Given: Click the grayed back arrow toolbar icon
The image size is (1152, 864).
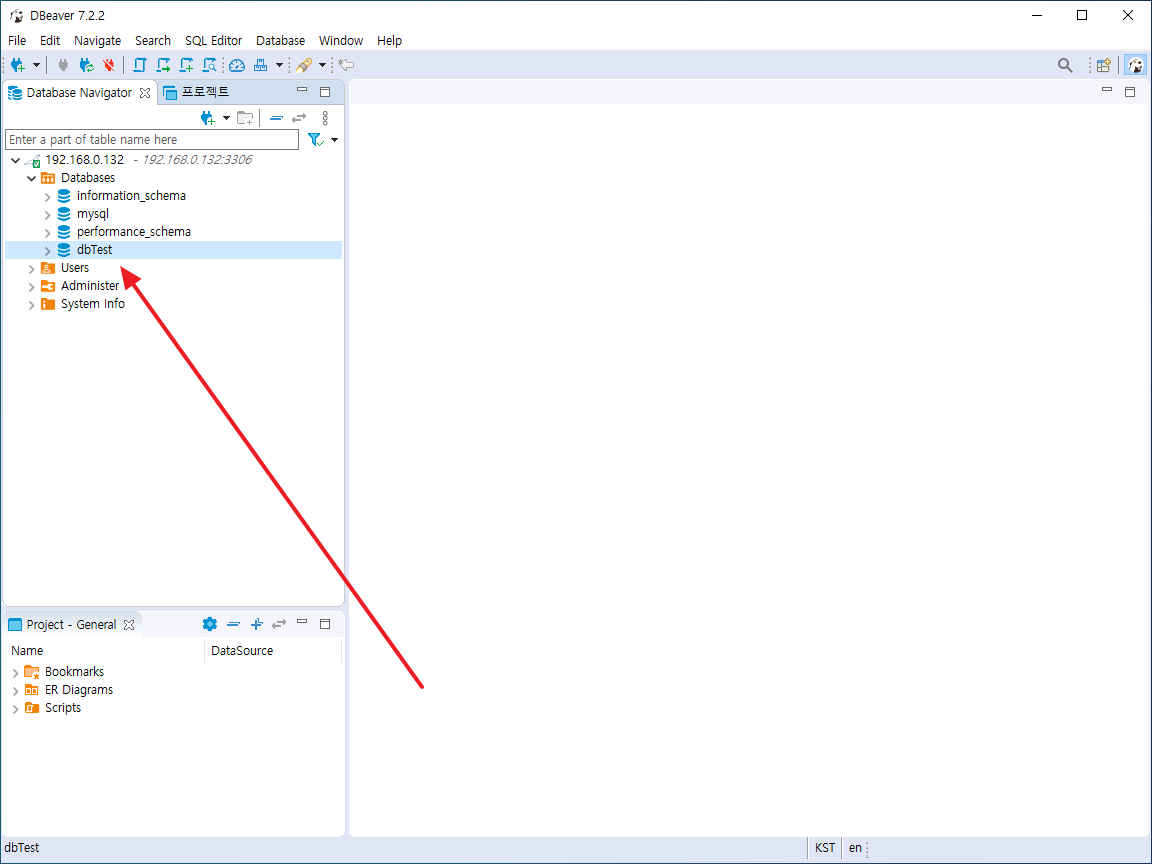Looking at the screenshot, I should coord(347,65).
